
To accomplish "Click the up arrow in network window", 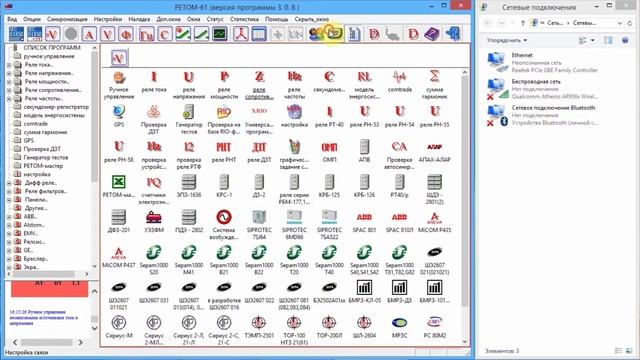I will coord(523,23).
